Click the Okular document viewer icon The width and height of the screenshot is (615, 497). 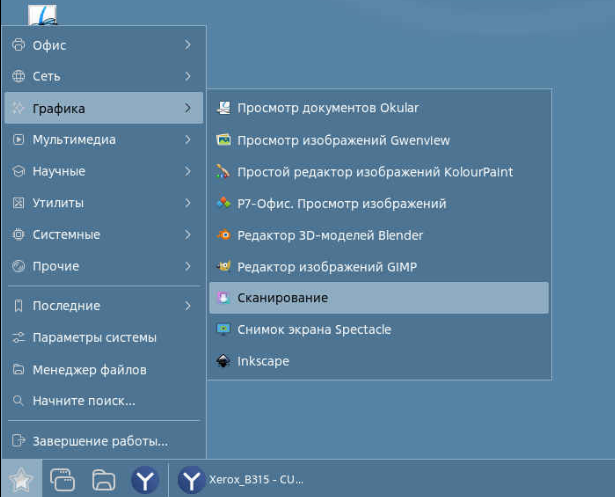click(224, 108)
